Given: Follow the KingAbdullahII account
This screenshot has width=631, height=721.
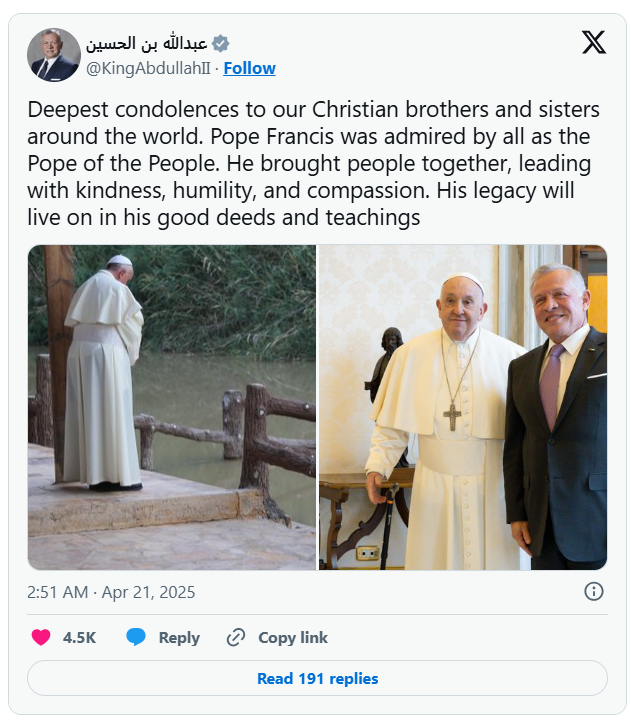Looking at the screenshot, I should pos(249,68).
